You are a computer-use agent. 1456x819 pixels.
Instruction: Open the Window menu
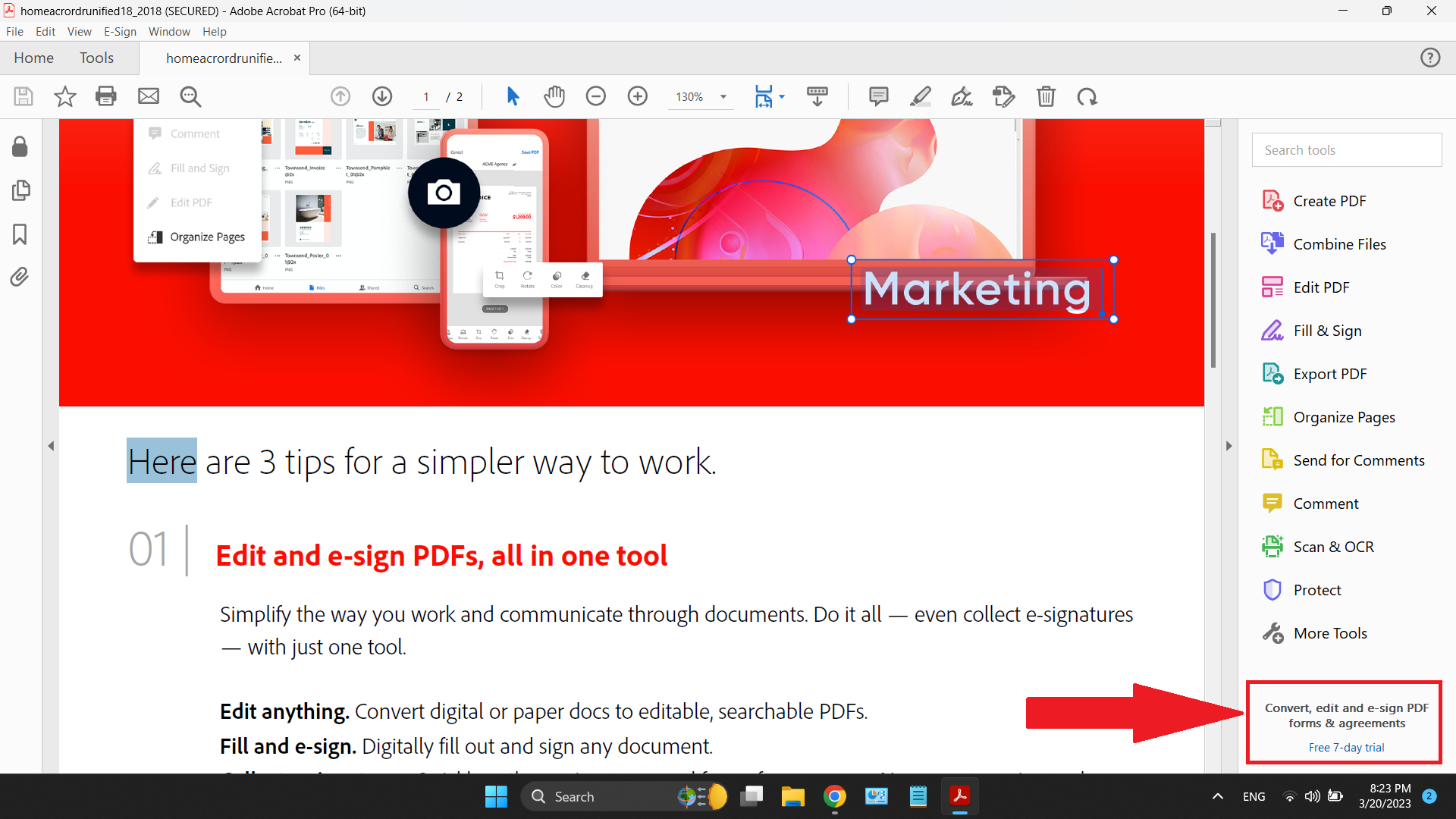tap(169, 32)
